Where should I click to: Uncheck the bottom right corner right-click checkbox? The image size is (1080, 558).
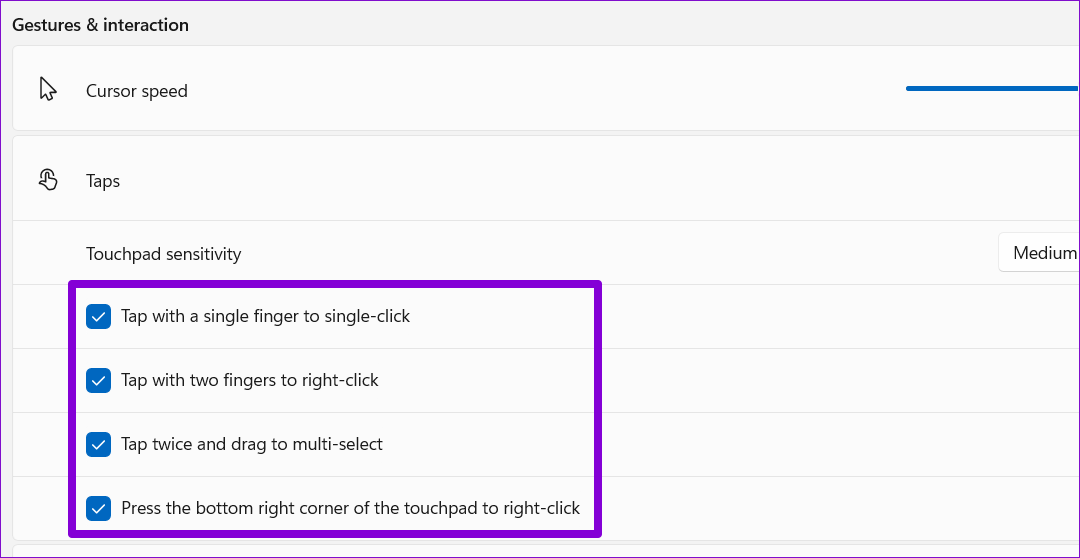pos(98,509)
